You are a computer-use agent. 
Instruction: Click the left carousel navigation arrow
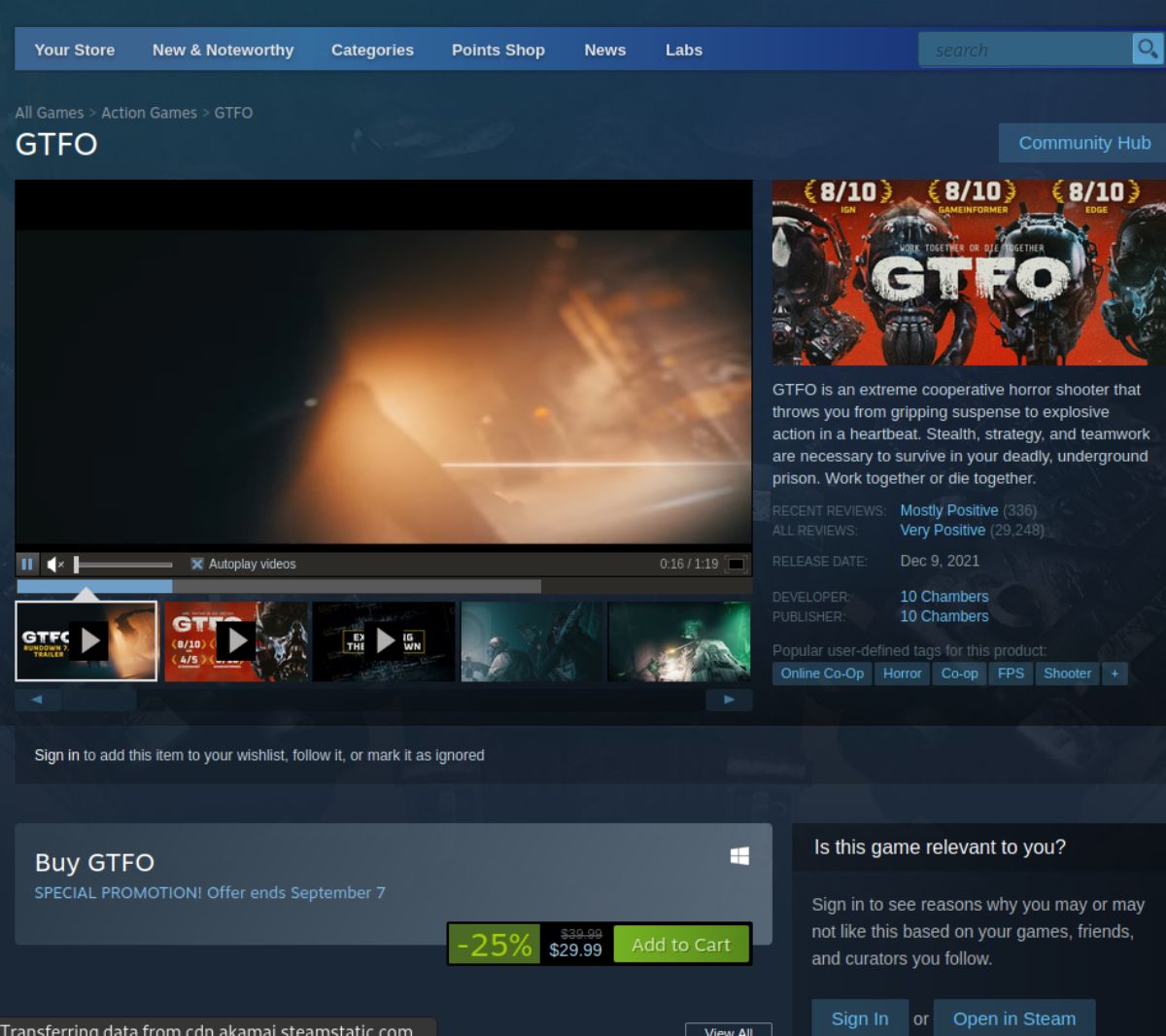point(37,700)
